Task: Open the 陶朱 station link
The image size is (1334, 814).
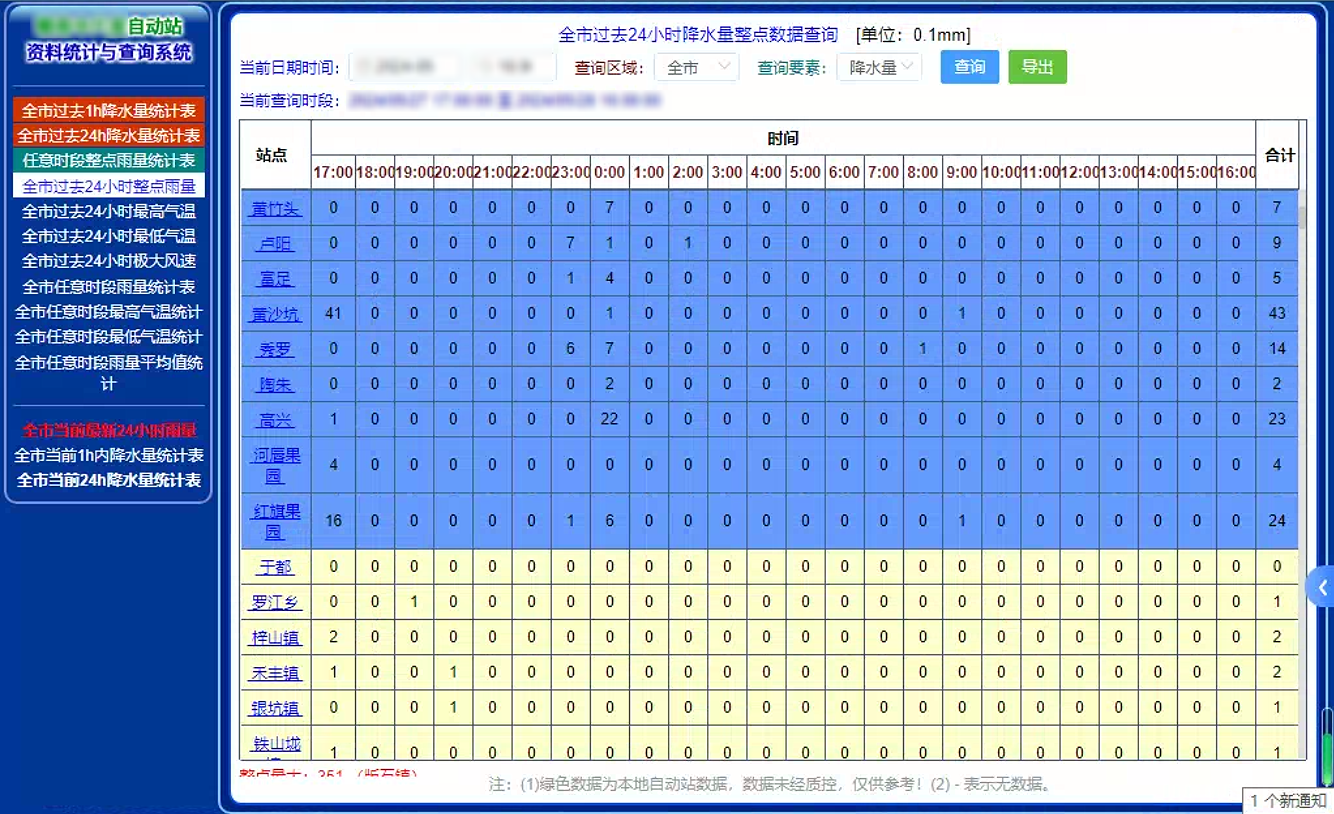Action: [275, 384]
